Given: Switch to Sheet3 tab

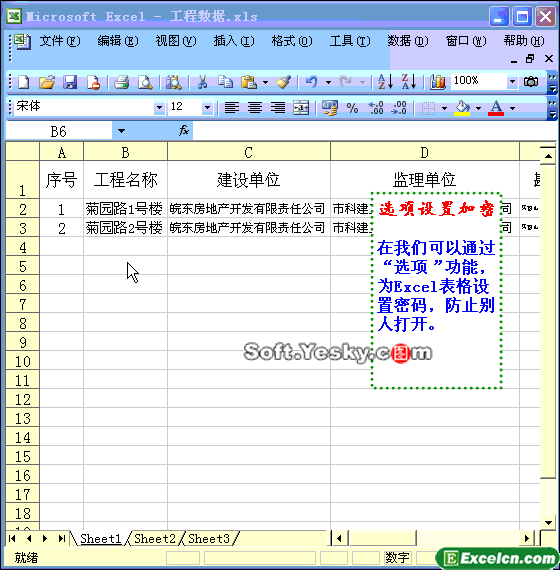Looking at the screenshot, I should pyautogui.click(x=209, y=538).
